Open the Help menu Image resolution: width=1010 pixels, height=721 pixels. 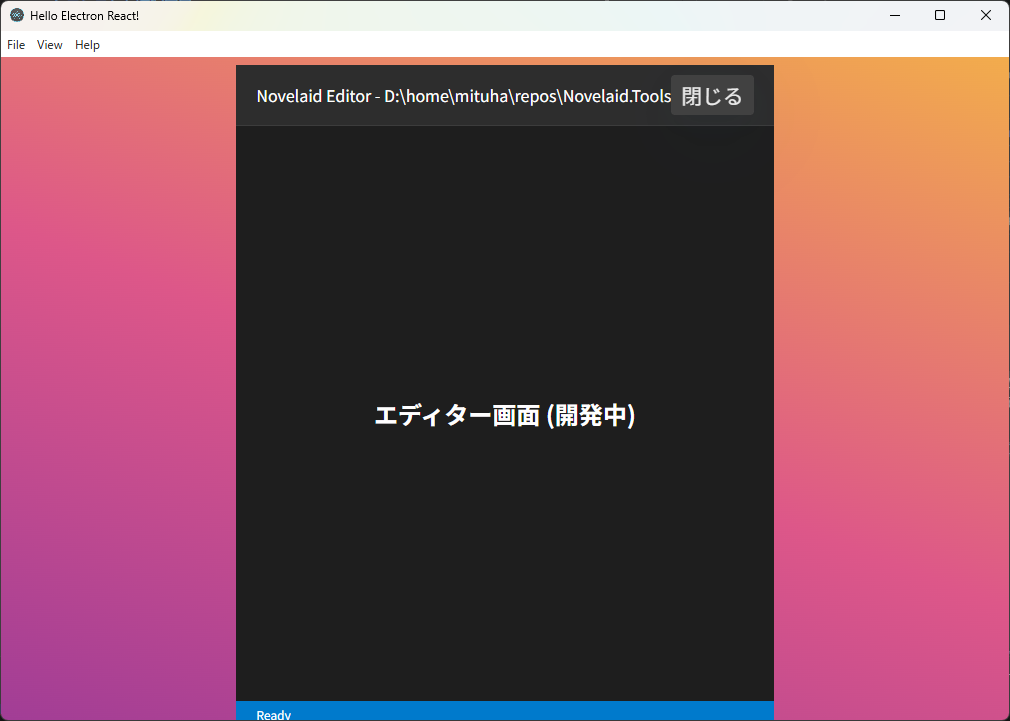[88, 45]
